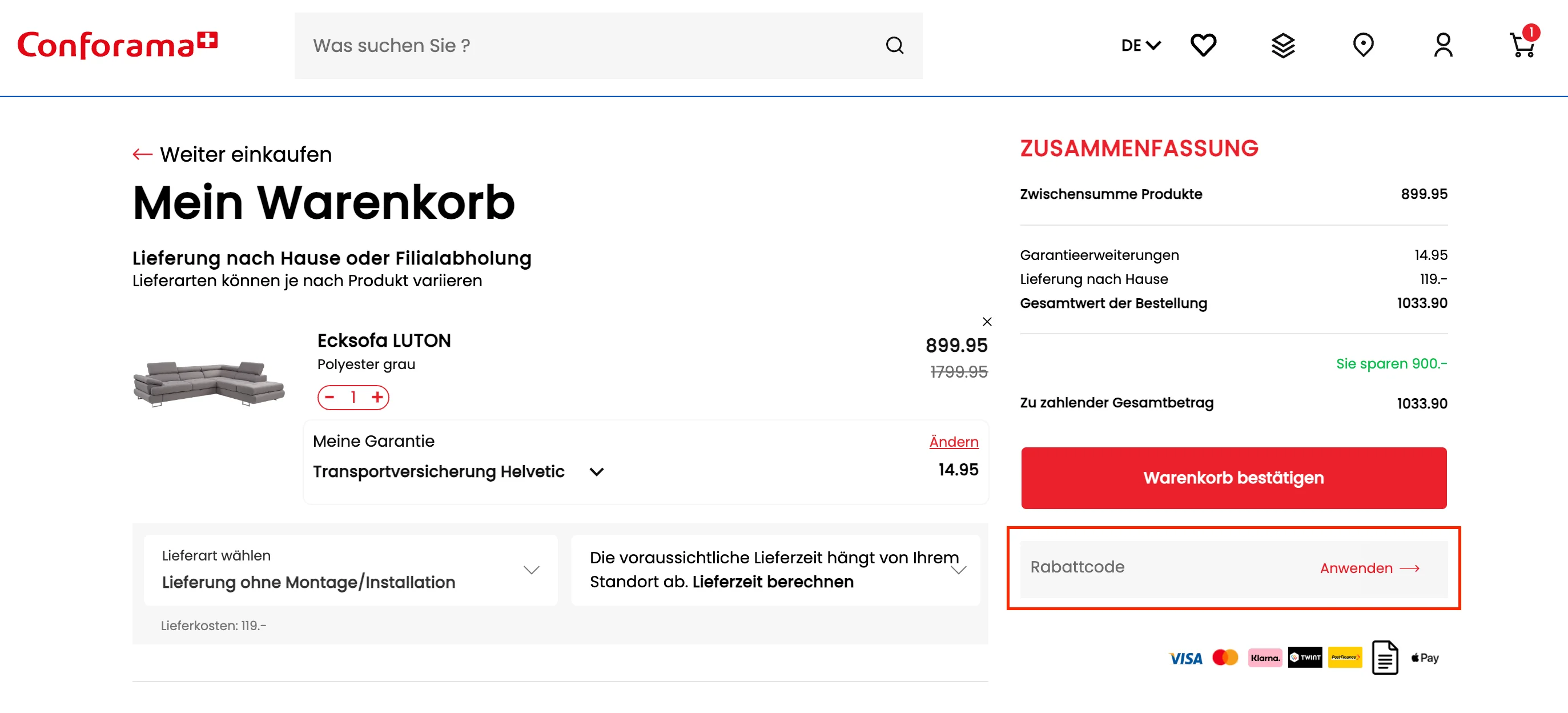Image resolution: width=1568 pixels, height=713 pixels.
Task: Open the shopping cart icon
Action: point(1523,46)
